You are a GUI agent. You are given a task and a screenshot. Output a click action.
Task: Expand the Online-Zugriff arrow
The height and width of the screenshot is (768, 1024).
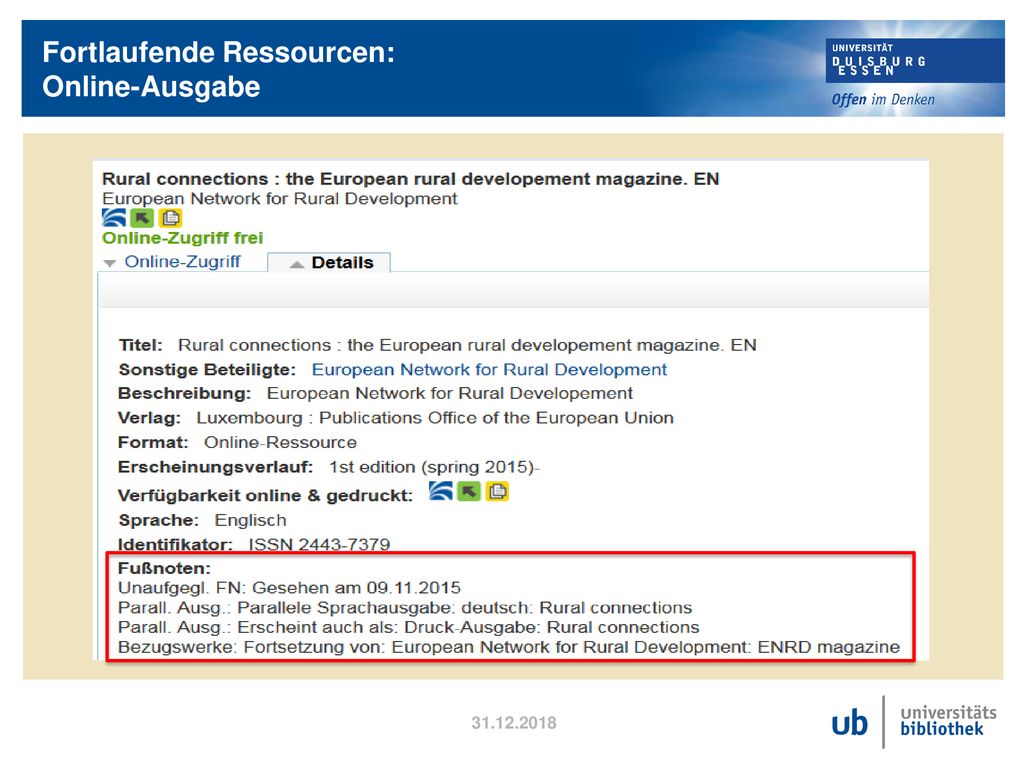pos(110,263)
